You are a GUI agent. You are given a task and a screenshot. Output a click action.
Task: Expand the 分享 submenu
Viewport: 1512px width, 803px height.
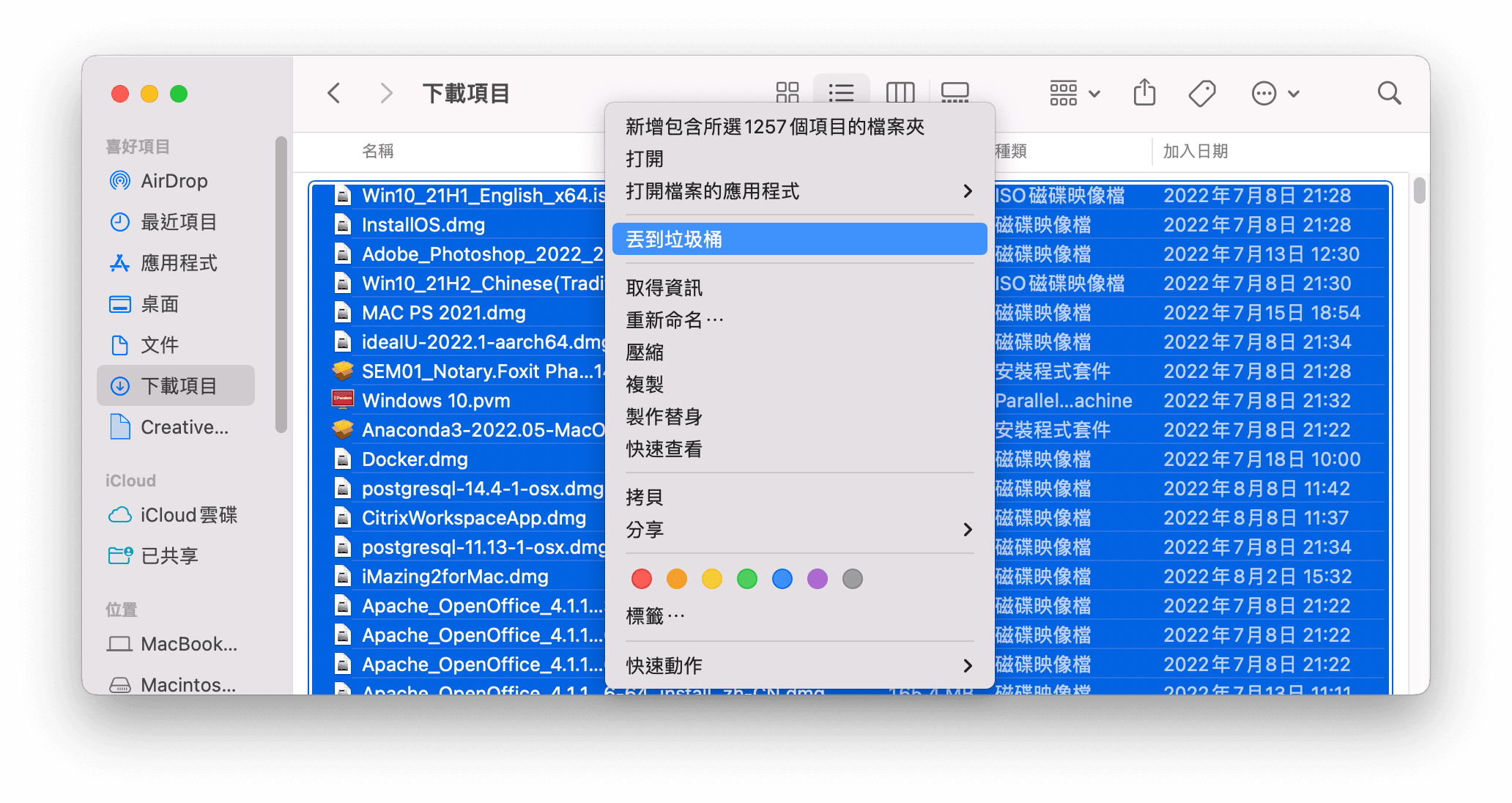click(799, 530)
